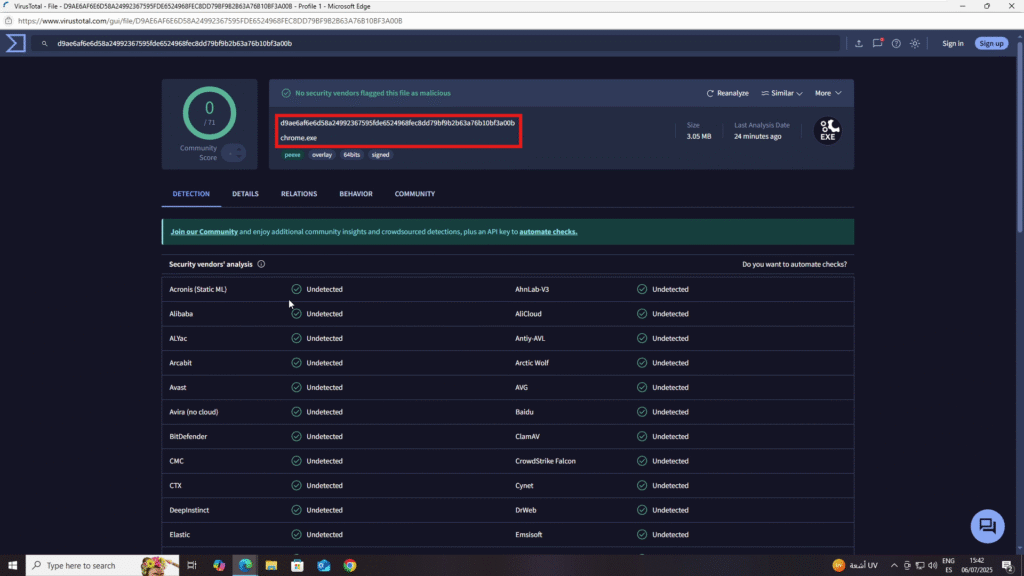Screen dimensions: 1024x576
Task: Click the browser address bar URL
Action: [210, 21]
